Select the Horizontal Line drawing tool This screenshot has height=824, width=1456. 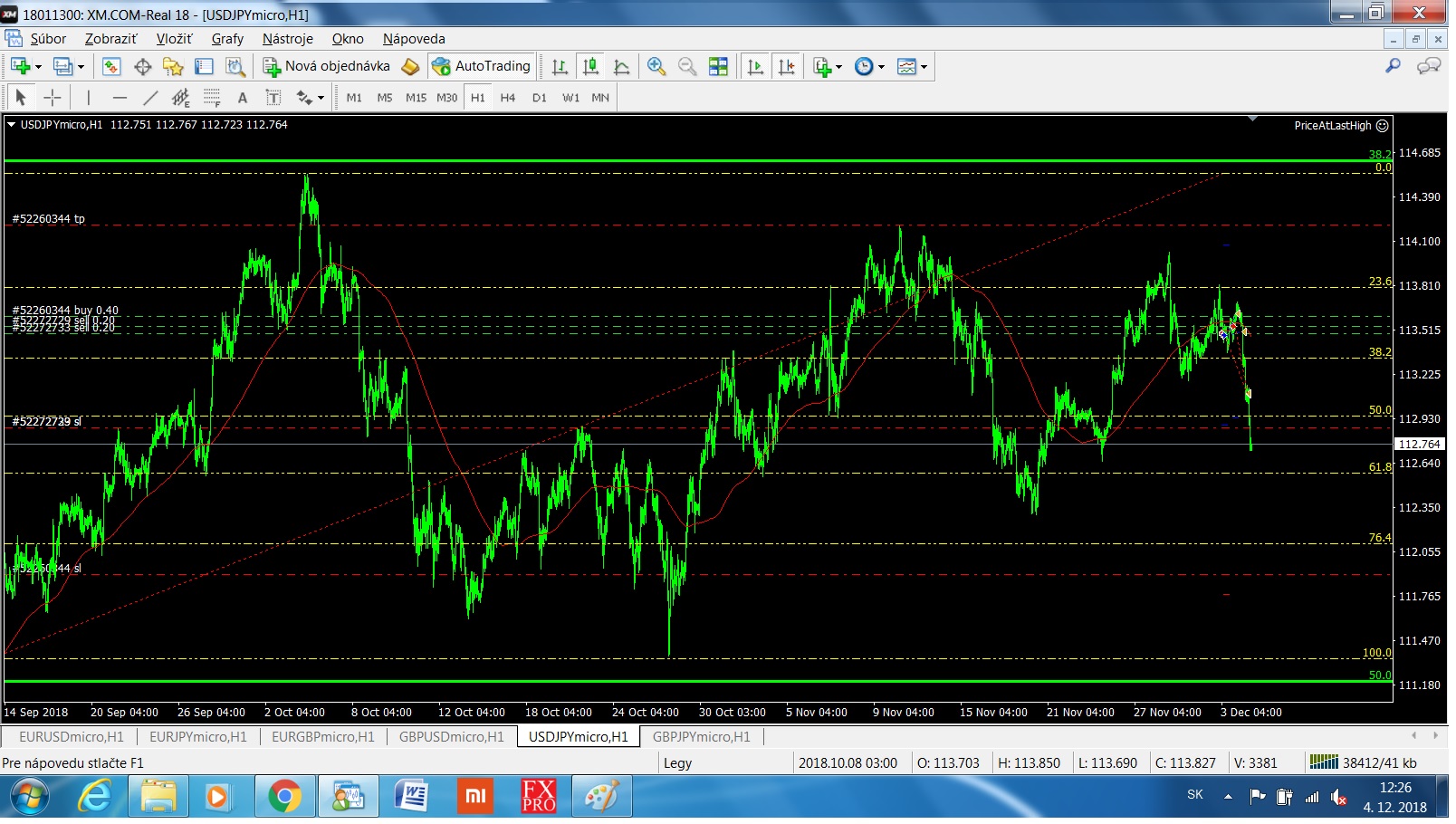pyautogui.click(x=120, y=97)
